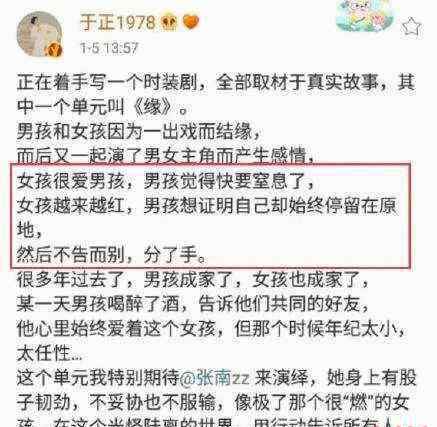
Task: Click the orange heart badge icon
Action: (191, 23)
